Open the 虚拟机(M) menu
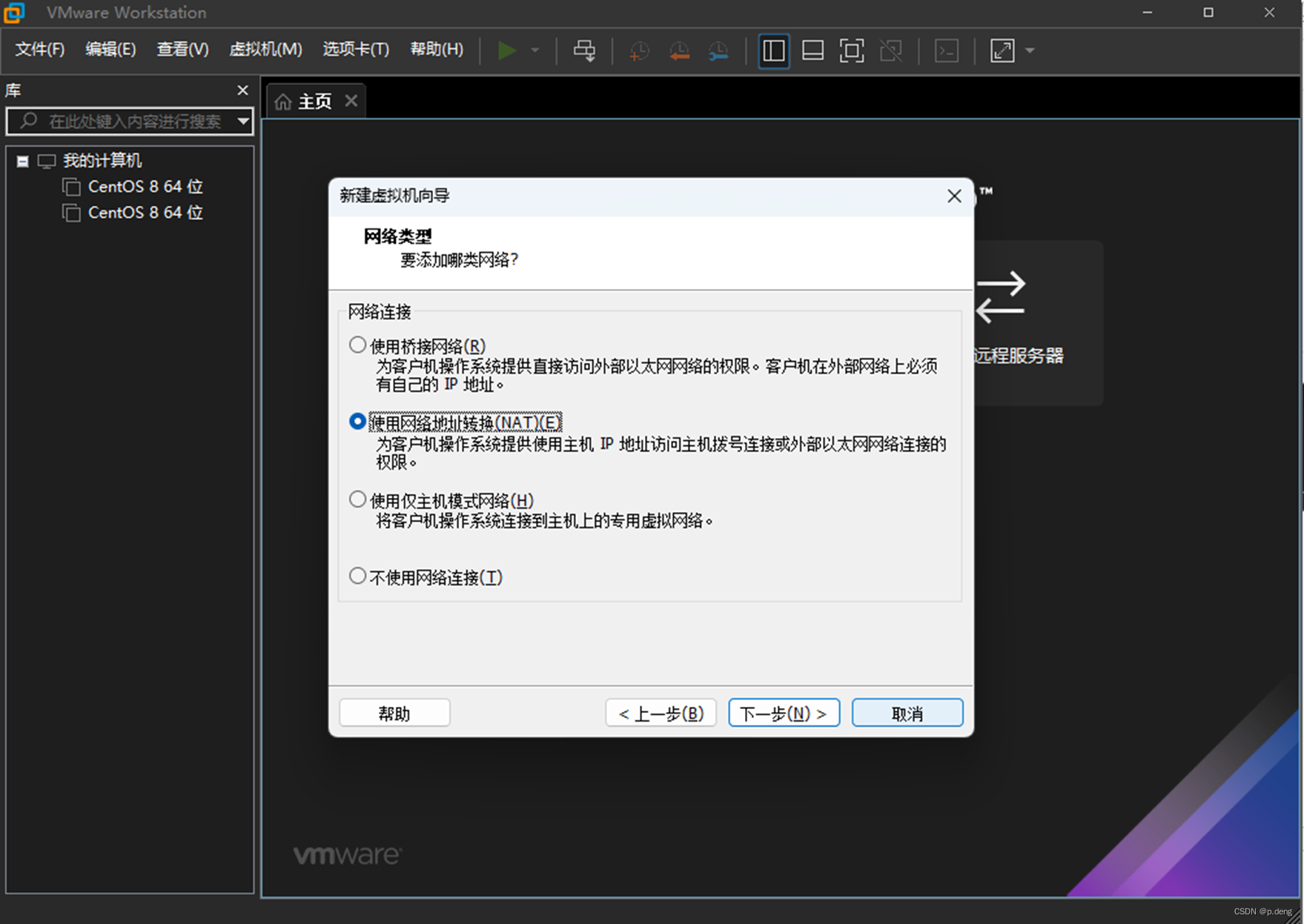 click(265, 50)
